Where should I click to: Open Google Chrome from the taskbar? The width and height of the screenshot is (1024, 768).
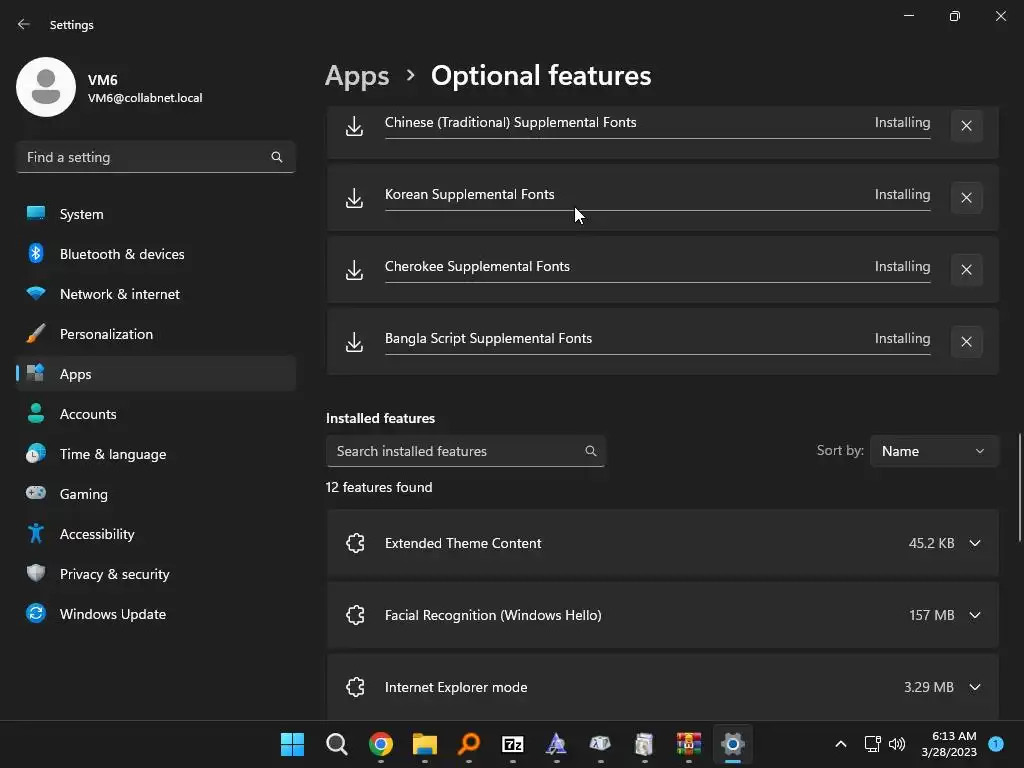click(380, 744)
